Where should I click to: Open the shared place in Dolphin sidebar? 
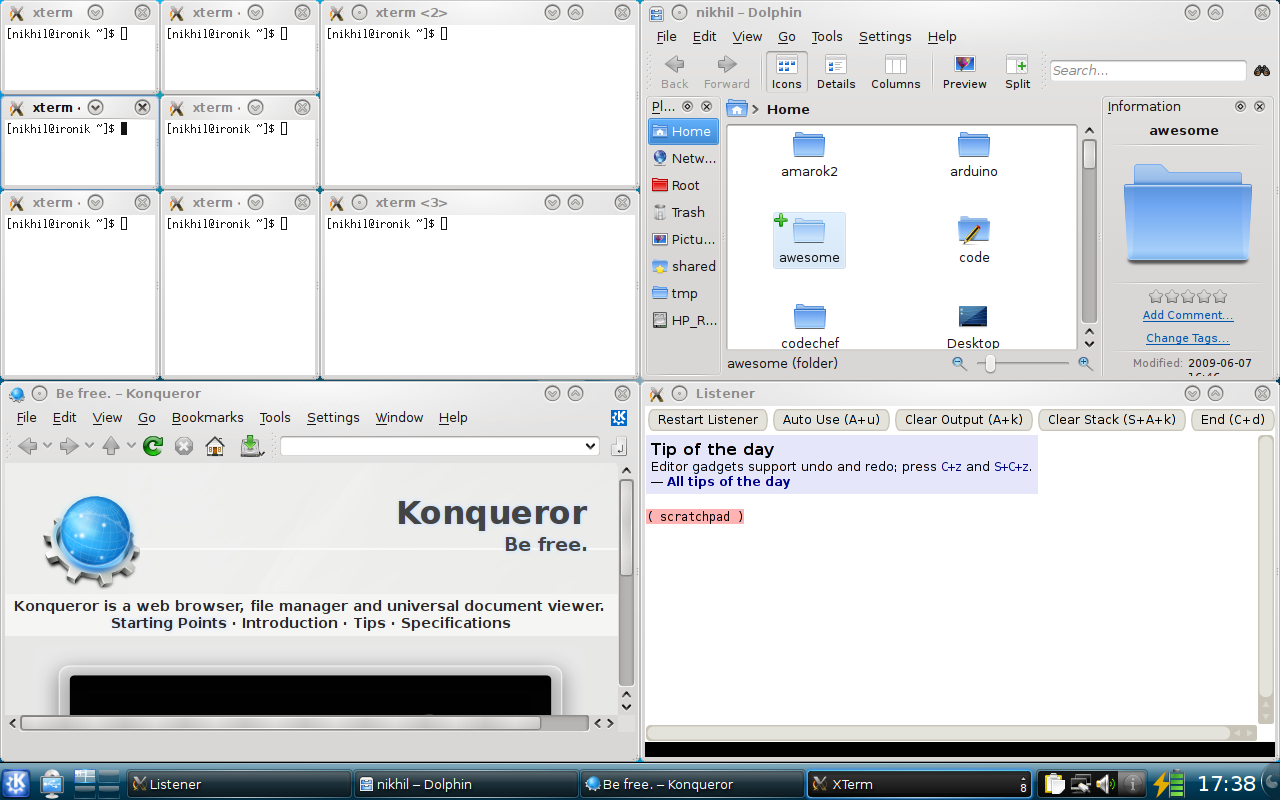click(683, 266)
